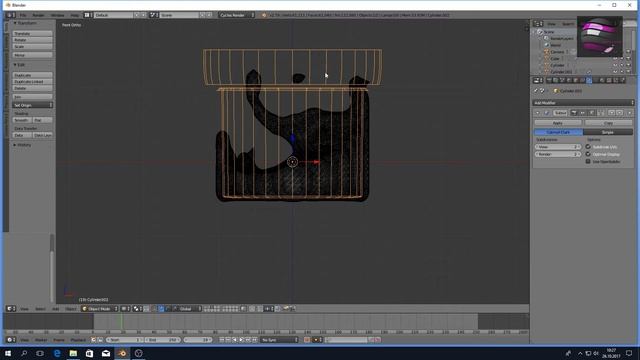Click the current frame number field

(x=198, y=340)
